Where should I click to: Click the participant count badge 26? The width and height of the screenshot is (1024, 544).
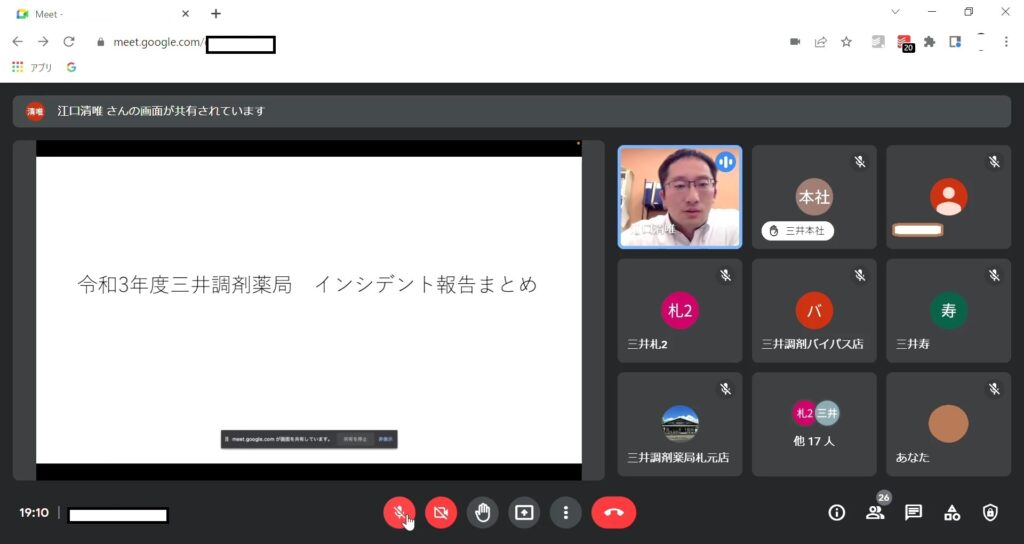pos(884,498)
